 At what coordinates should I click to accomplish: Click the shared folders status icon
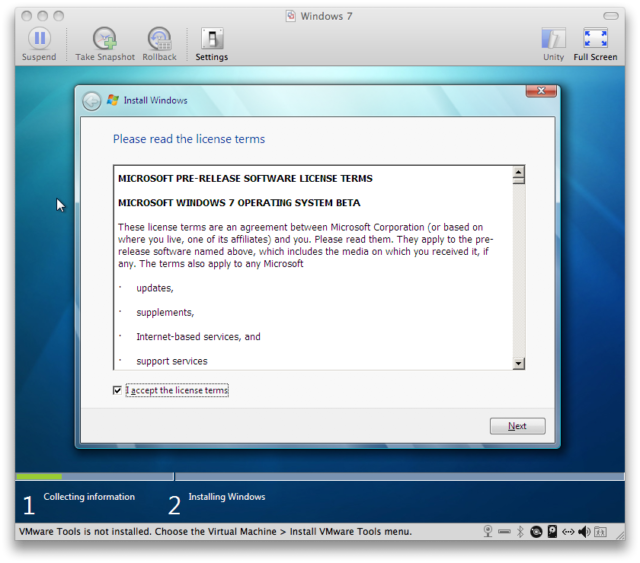click(600, 532)
